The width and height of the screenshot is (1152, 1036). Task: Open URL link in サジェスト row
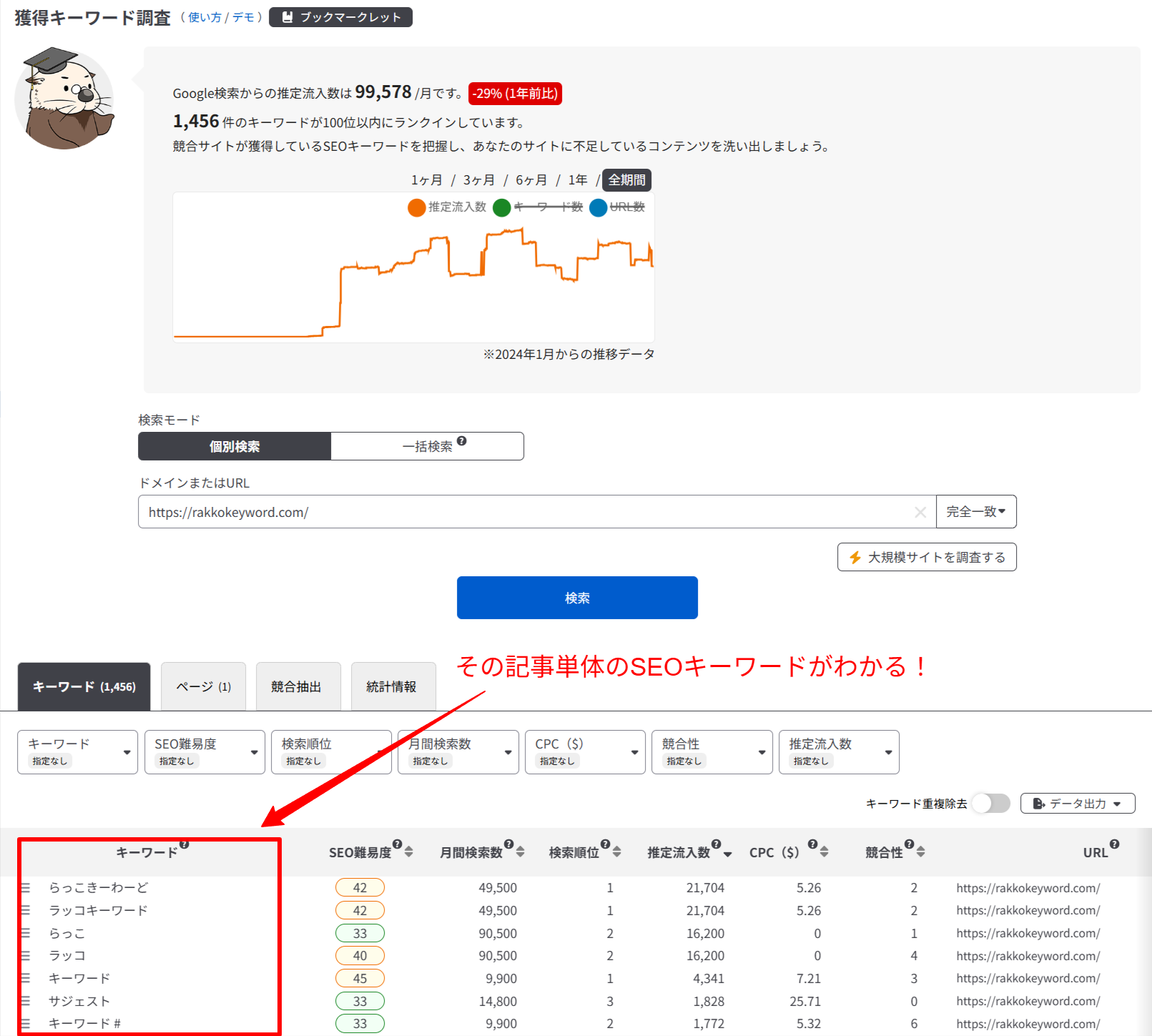pyautogui.click(x=1028, y=1001)
